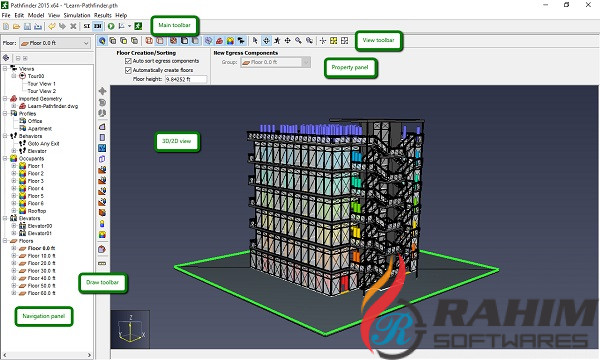Select the arrow Select tool
The width and height of the screenshot is (600, 360).
click(255, 41)
